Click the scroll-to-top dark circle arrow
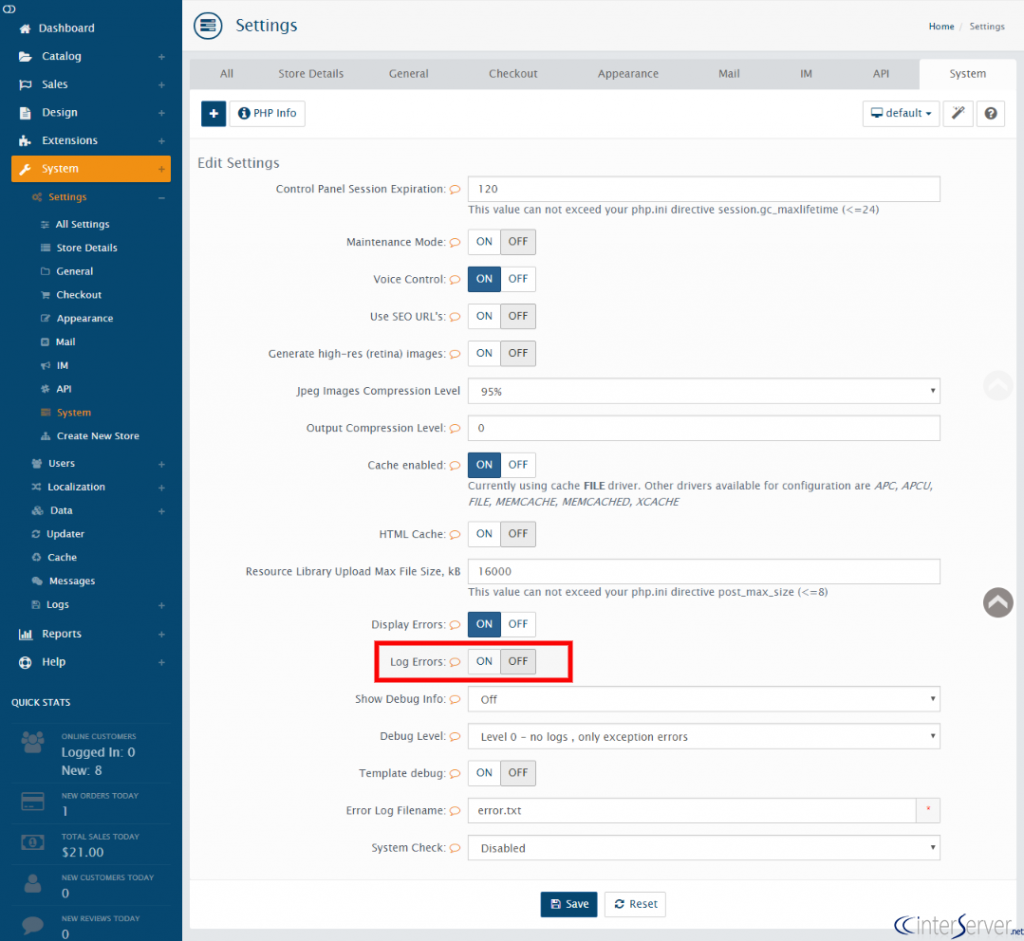The image size is (1024, 941). click(997, 602)
